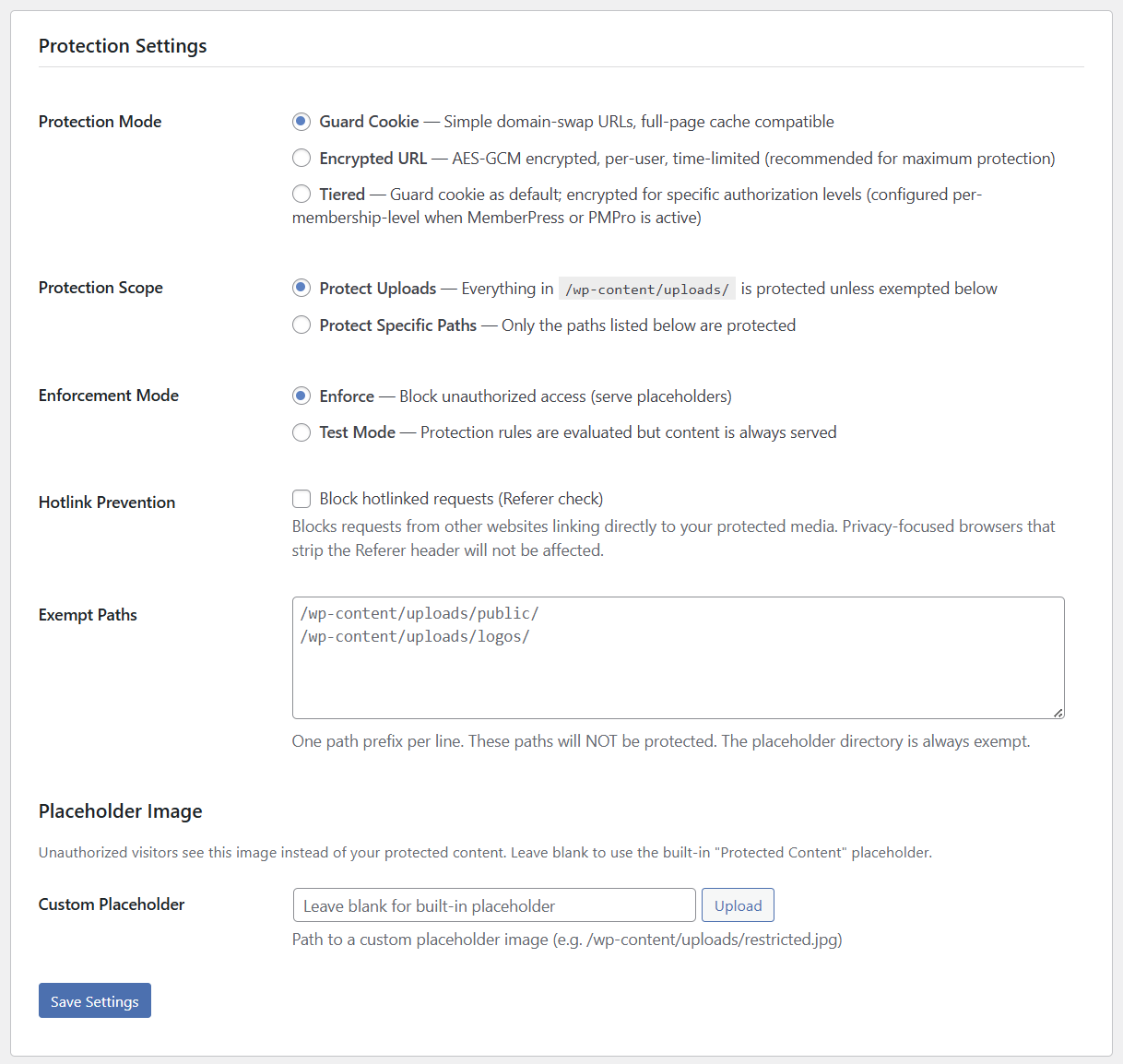Image resolution: width=1123 pixels, height=1064 pixels.
Task: Click the resize handle of the Exempt Paths textarea
Action: 1058,712
